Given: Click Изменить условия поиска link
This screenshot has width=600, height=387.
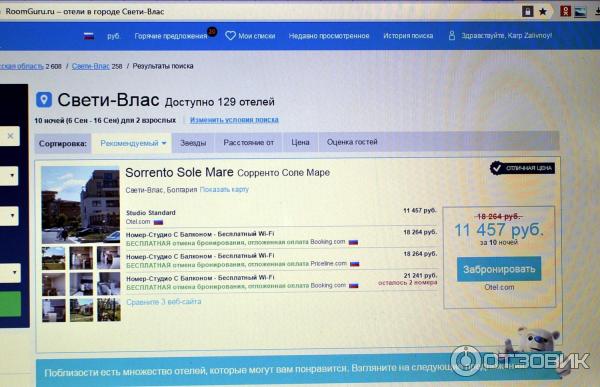Looking at the screenshot, I should (x=234, y=120).
